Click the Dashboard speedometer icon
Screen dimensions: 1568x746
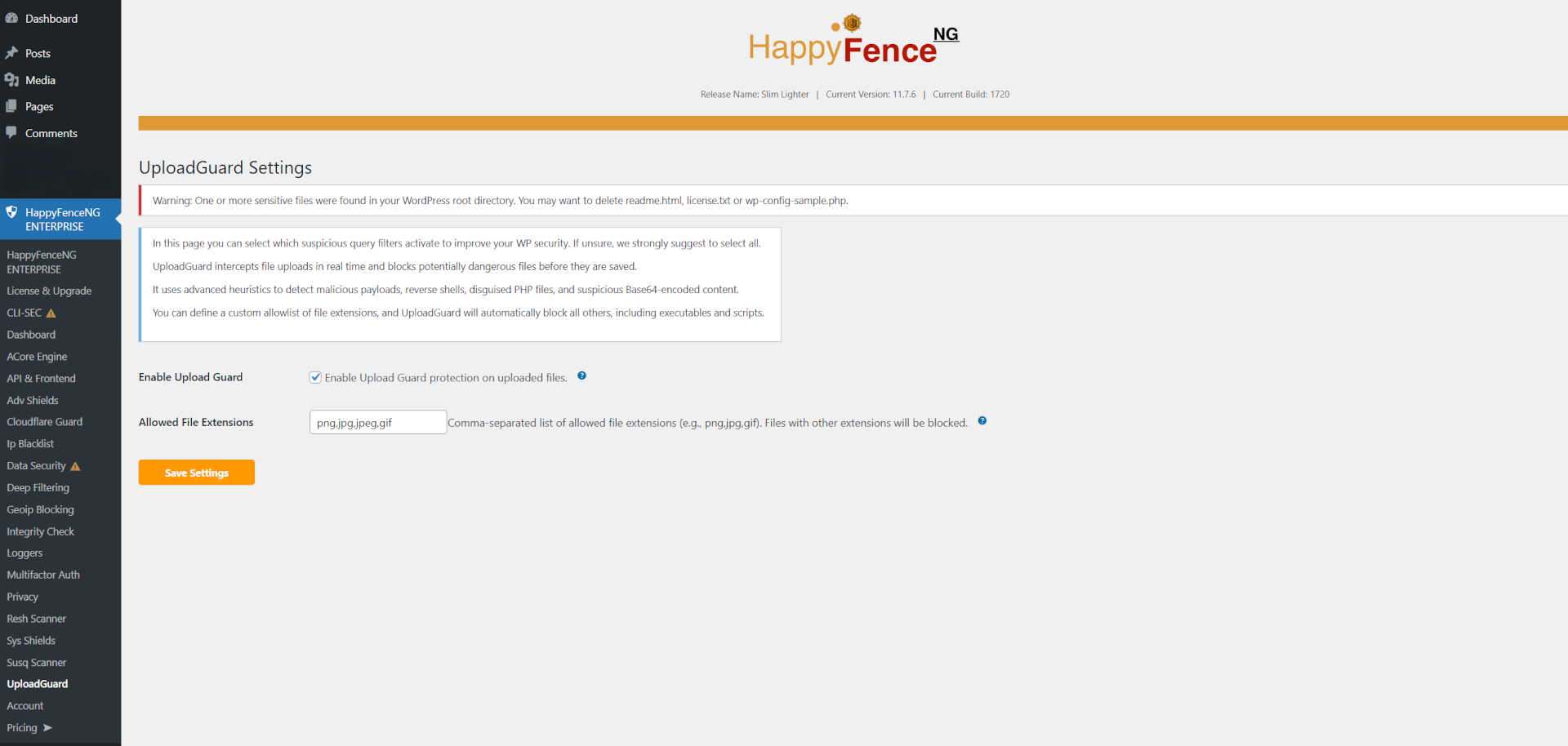coord(11,18)
